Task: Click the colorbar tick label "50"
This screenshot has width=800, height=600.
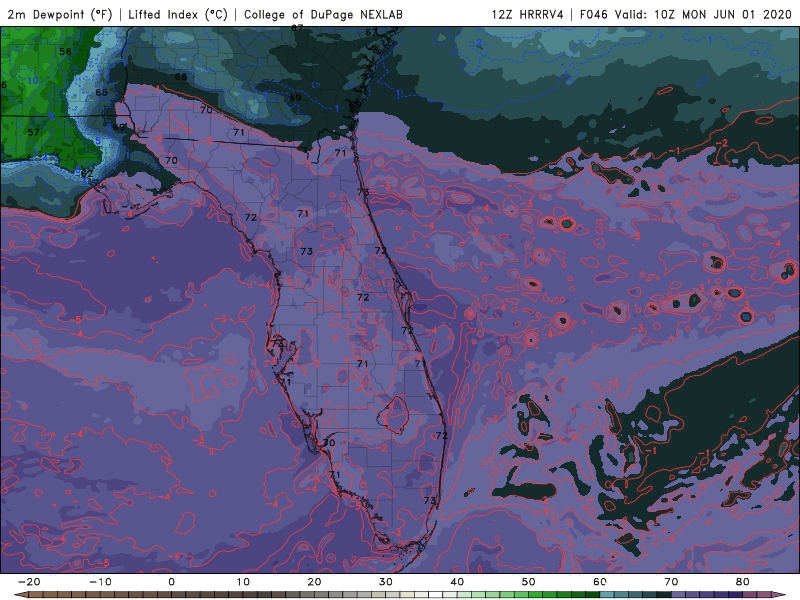Action: (x=529, y=582)
